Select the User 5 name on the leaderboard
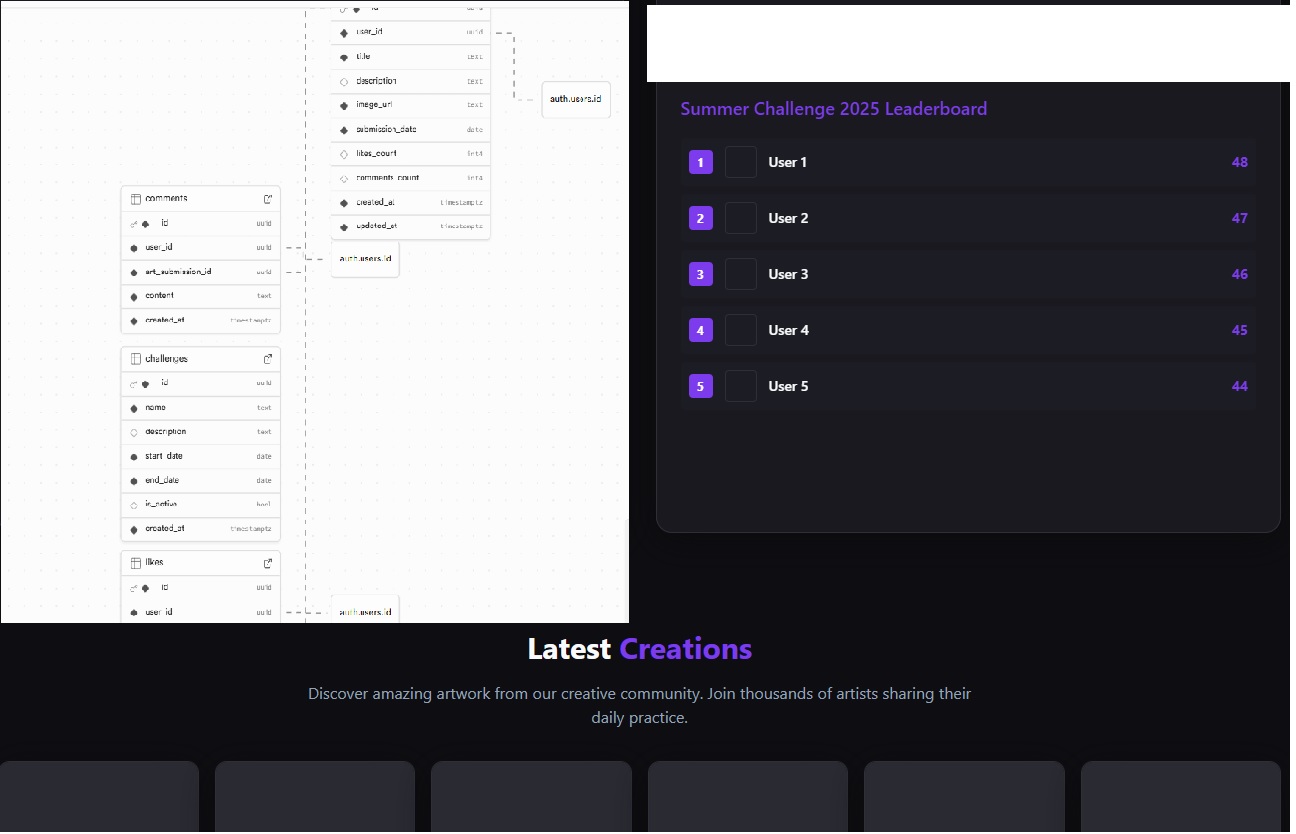Image resolution: width=1296 pixels, height=834 pixels. point(788,386)
